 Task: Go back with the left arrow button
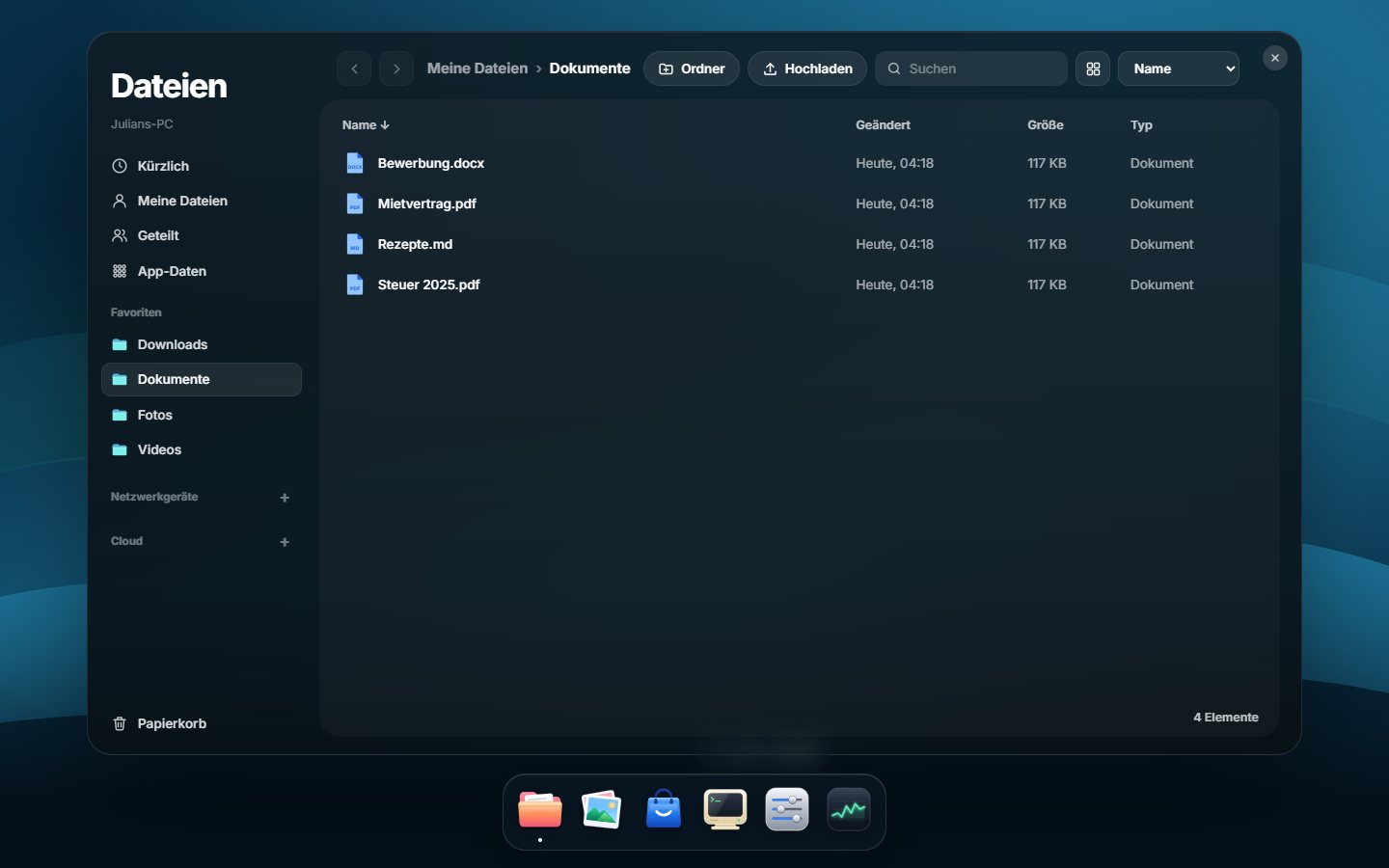[354, 68]
